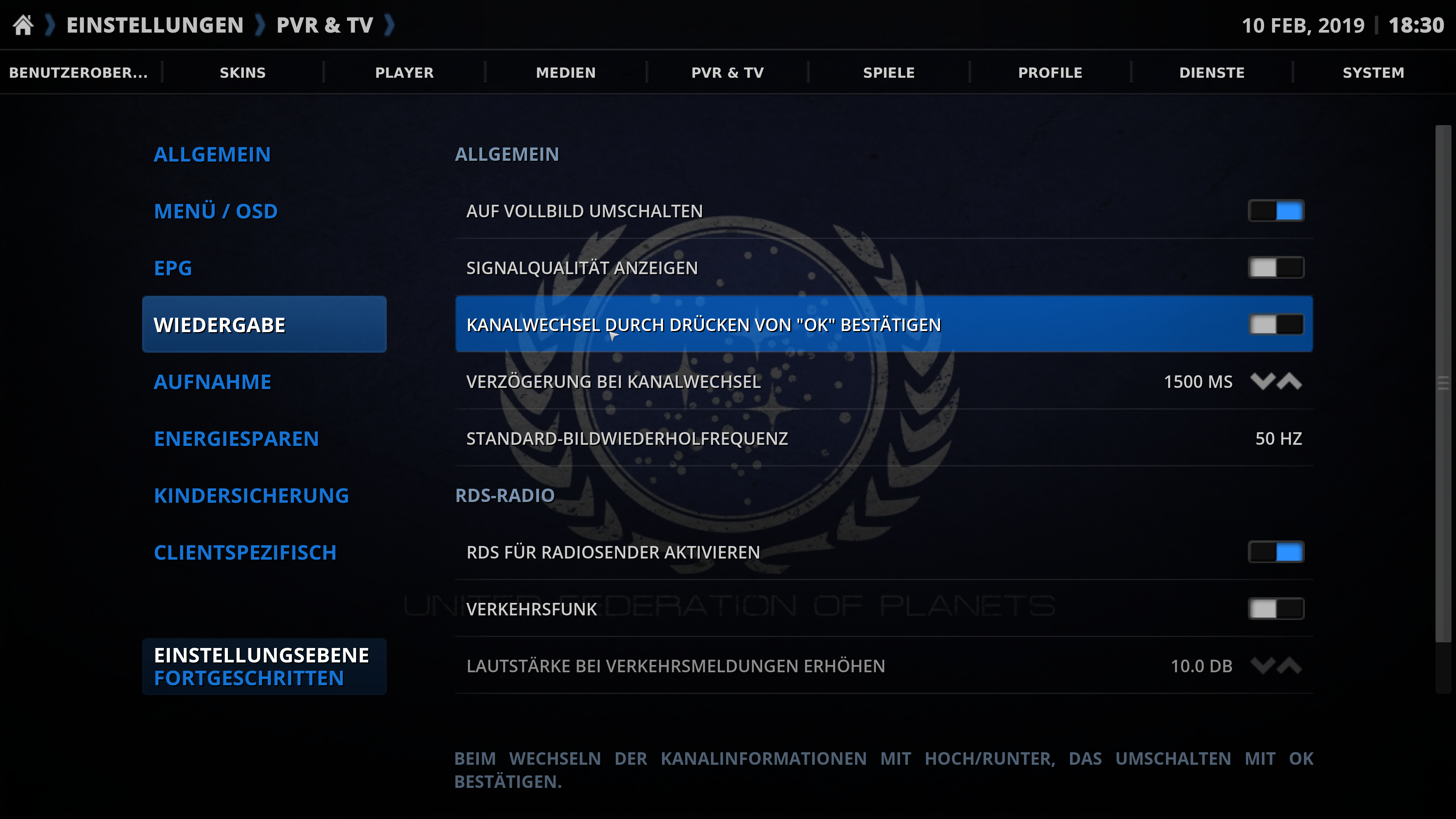Switch to Skins tab
Viewport: 1456px width, 819px height.
click(x=243, y=72)
